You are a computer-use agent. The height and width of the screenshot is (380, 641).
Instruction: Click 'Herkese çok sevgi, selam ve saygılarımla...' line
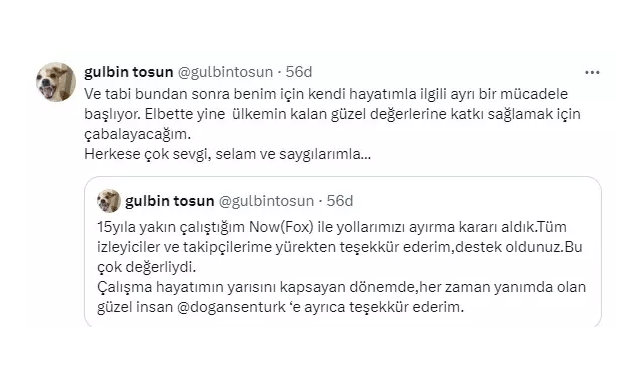point(227,154)
